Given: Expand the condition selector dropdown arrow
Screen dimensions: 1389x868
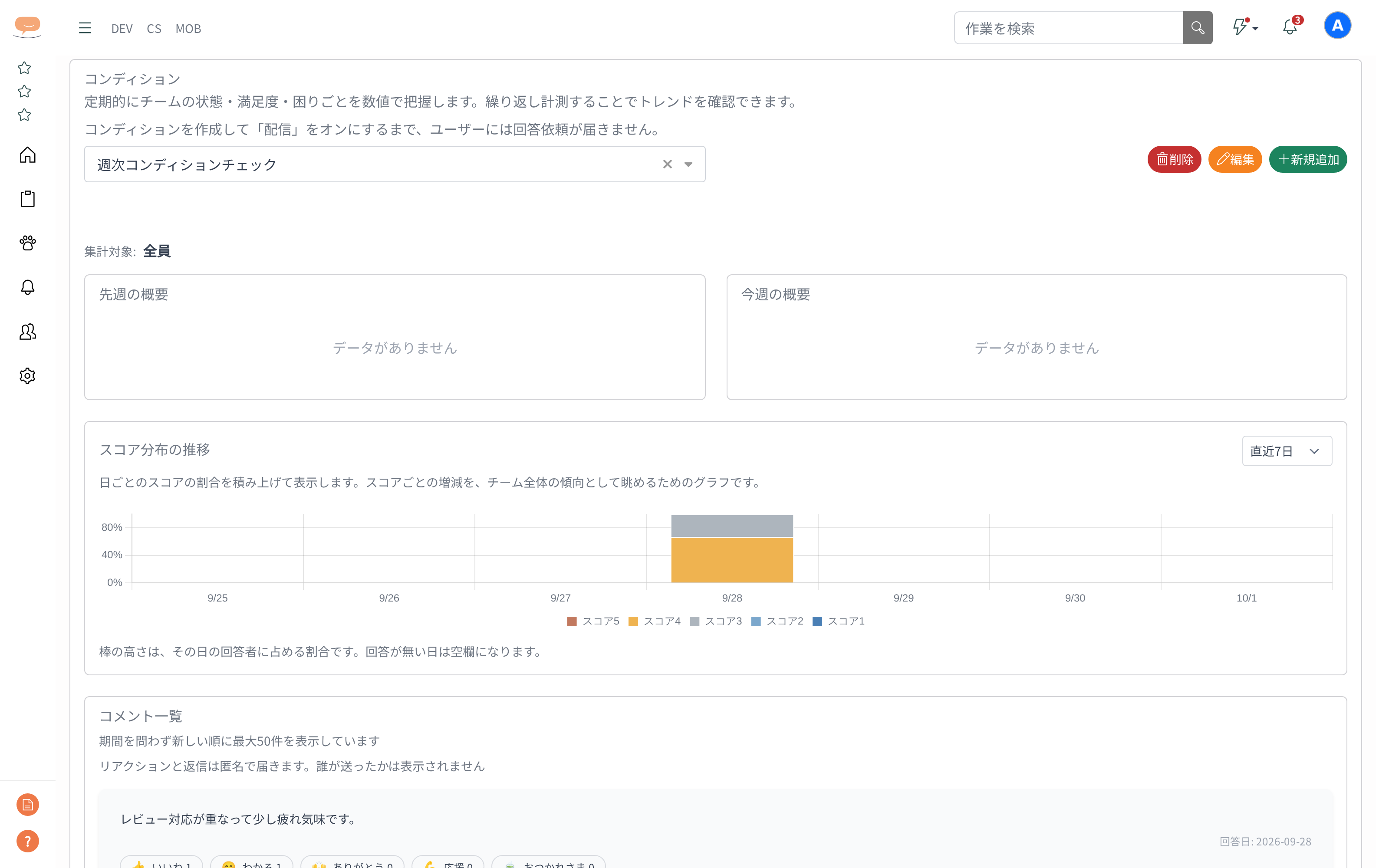Looking at the screenshot, I should (688, 164).
